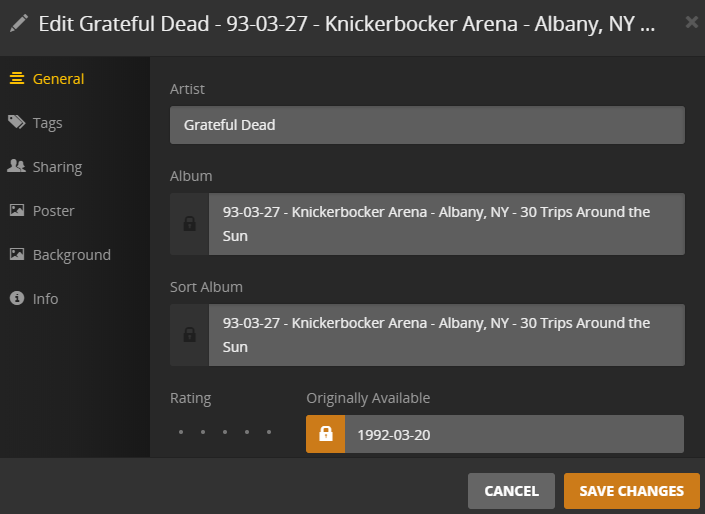This screenshot has height=514, width=705.
Task: Unlock the Originally Available date field
Action: (325, 434)
